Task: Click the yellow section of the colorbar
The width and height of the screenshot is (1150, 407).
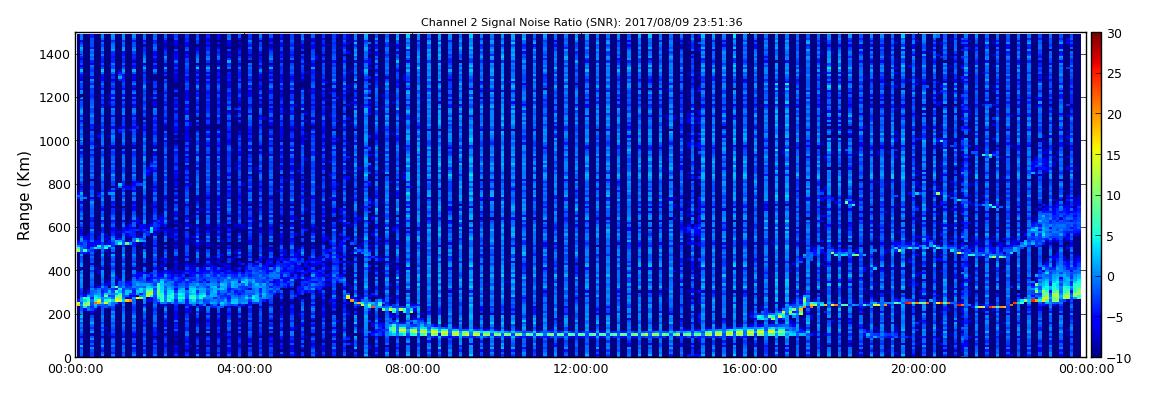Action: (1096, 150)
